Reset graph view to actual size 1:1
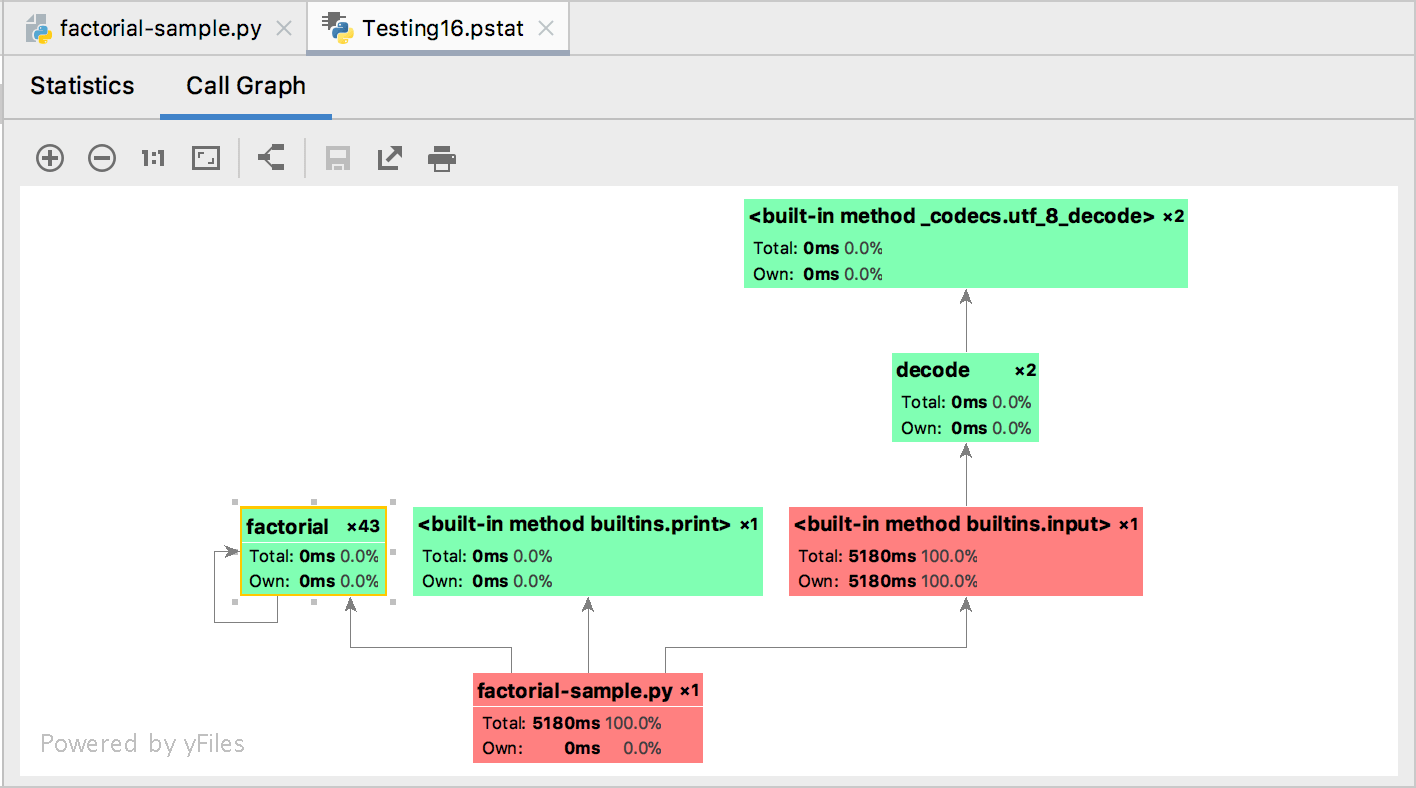The width and height of the screenshot is (1416, 788). [x=152, y=158]
